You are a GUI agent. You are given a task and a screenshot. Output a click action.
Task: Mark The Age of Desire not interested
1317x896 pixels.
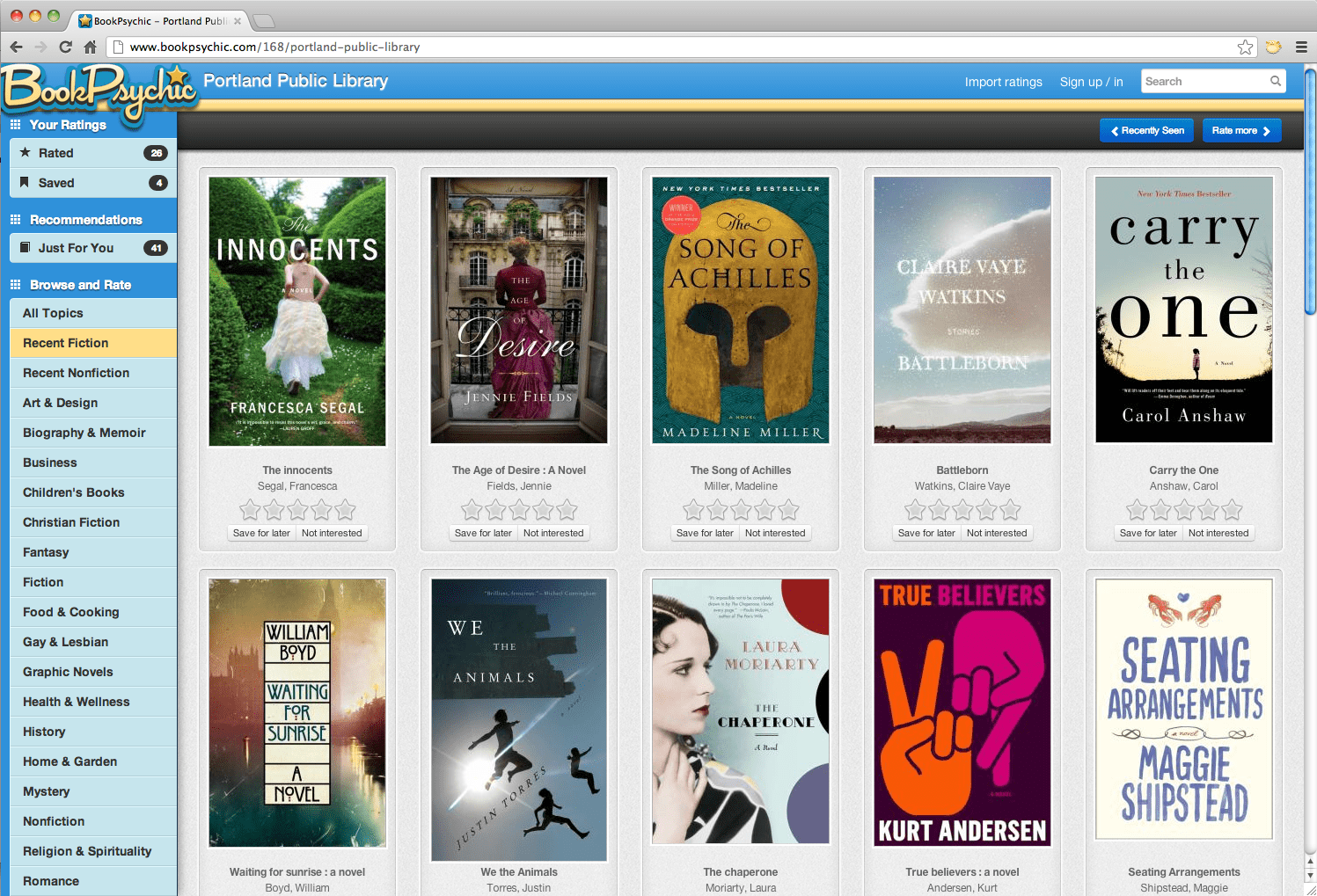point(553,533)
